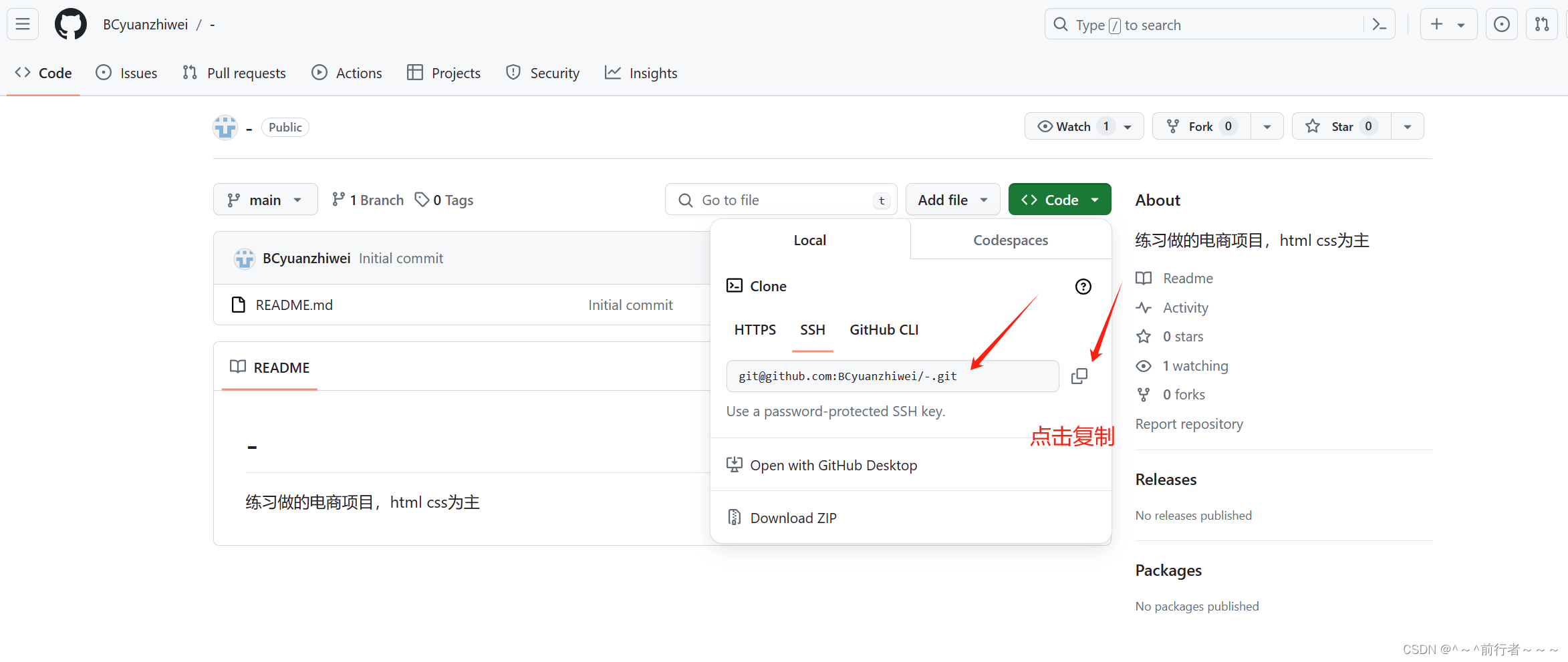Switch to the Pull requests tab
The height and width of the screenshot is (662, 1568).
click(235, 73)
